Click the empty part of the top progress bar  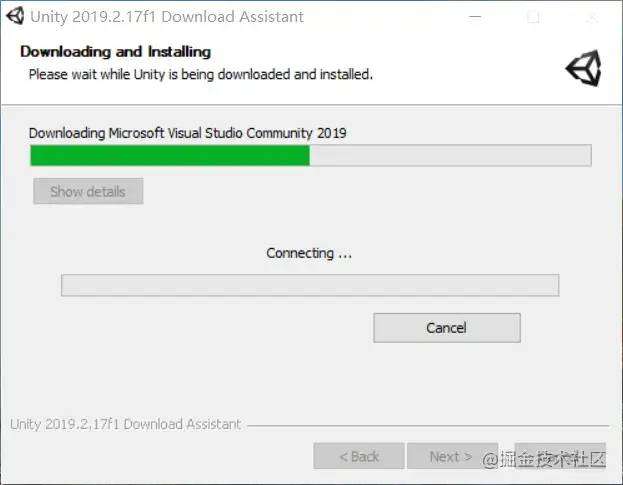click(450, 155)
